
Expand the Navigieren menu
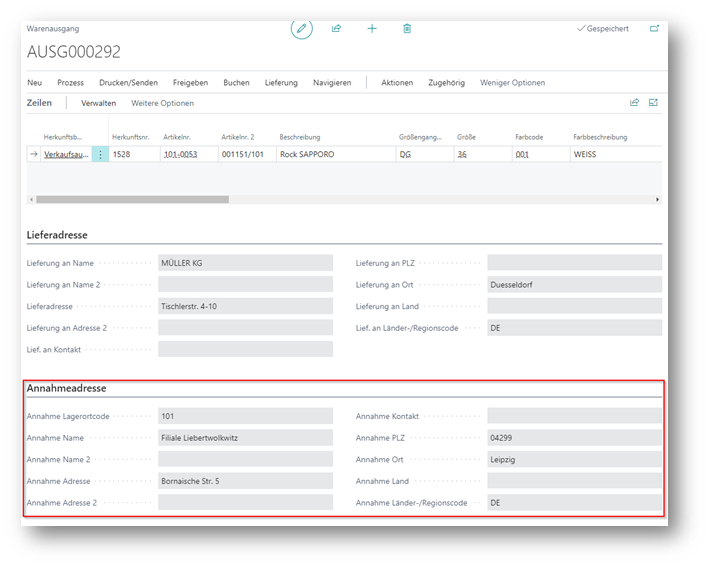[x=332, y=82]
